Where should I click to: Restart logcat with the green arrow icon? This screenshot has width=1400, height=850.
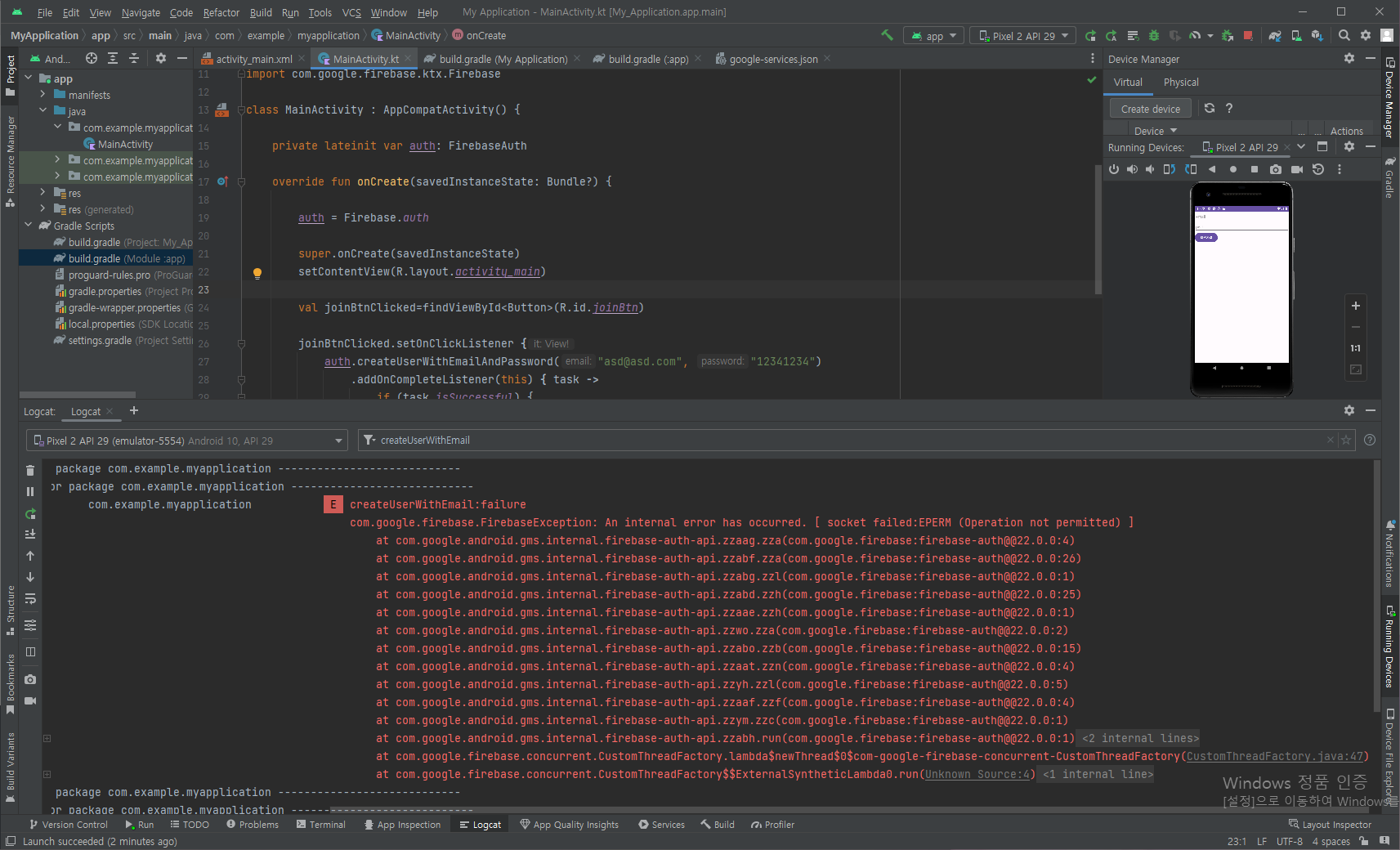(x=30, y=513)
